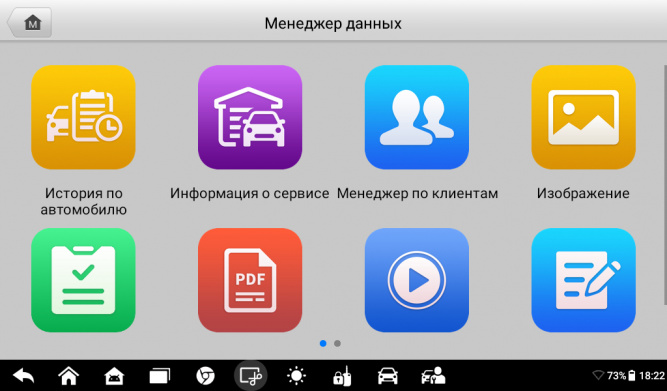The image size is (667, 391).
Task: Take a screenshot with the scissors screen icon
Action: [x=251, y=376]
